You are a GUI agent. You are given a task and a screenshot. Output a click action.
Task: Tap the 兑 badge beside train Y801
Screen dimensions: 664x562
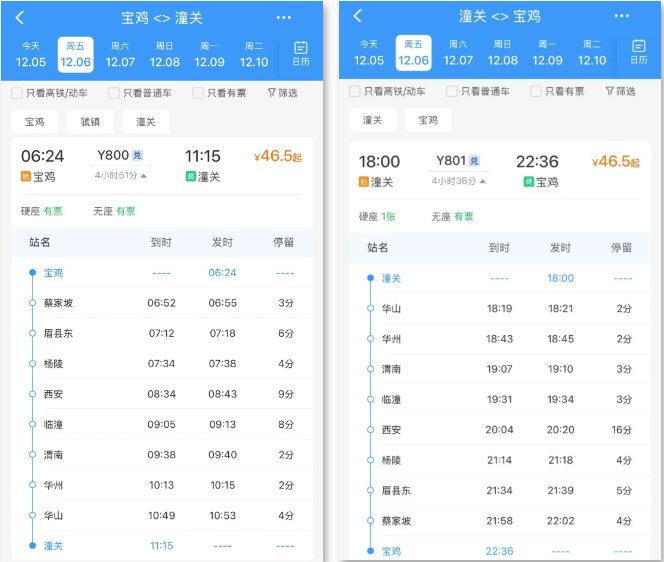(474, 161)
